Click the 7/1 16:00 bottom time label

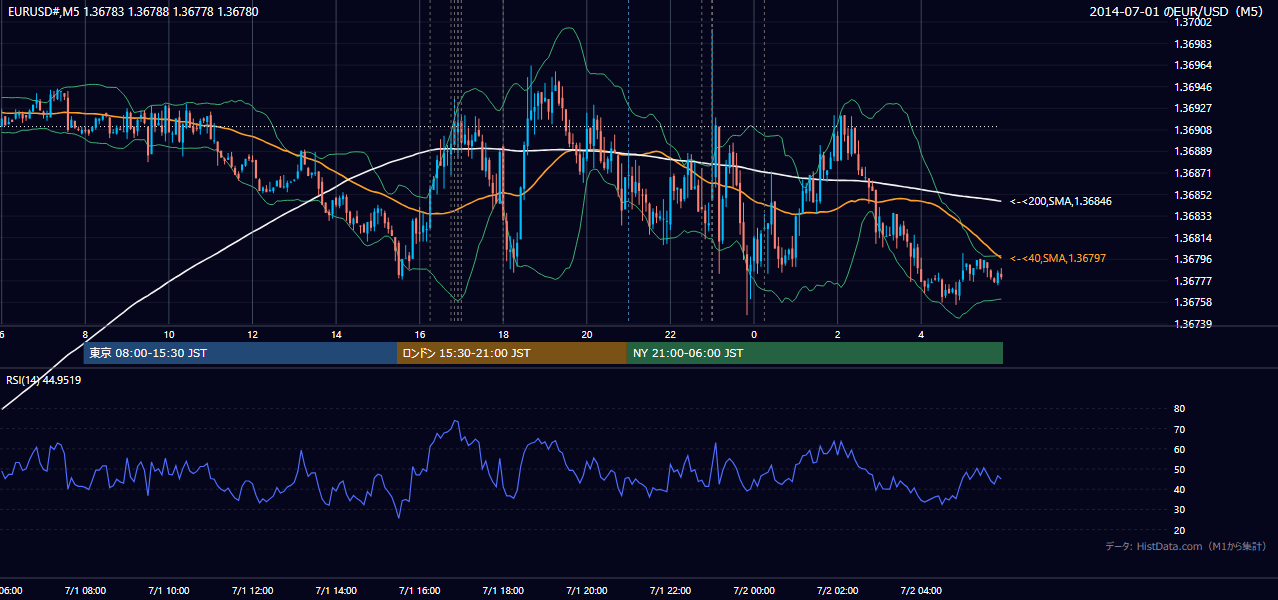pyautogui.click(x=420, y=591)
